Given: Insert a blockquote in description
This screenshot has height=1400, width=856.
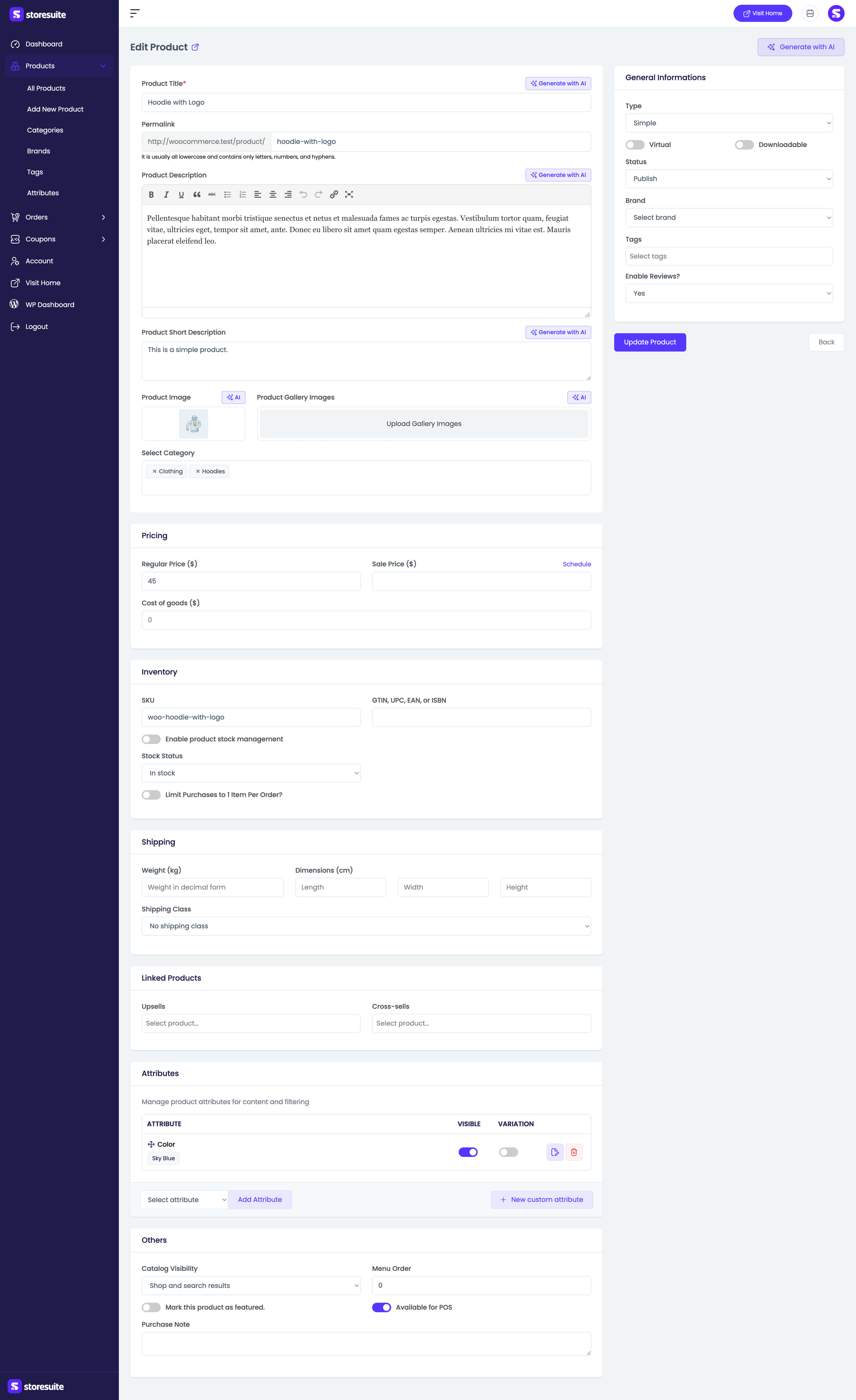Looking at the screenshot, I should click(197, 194).
